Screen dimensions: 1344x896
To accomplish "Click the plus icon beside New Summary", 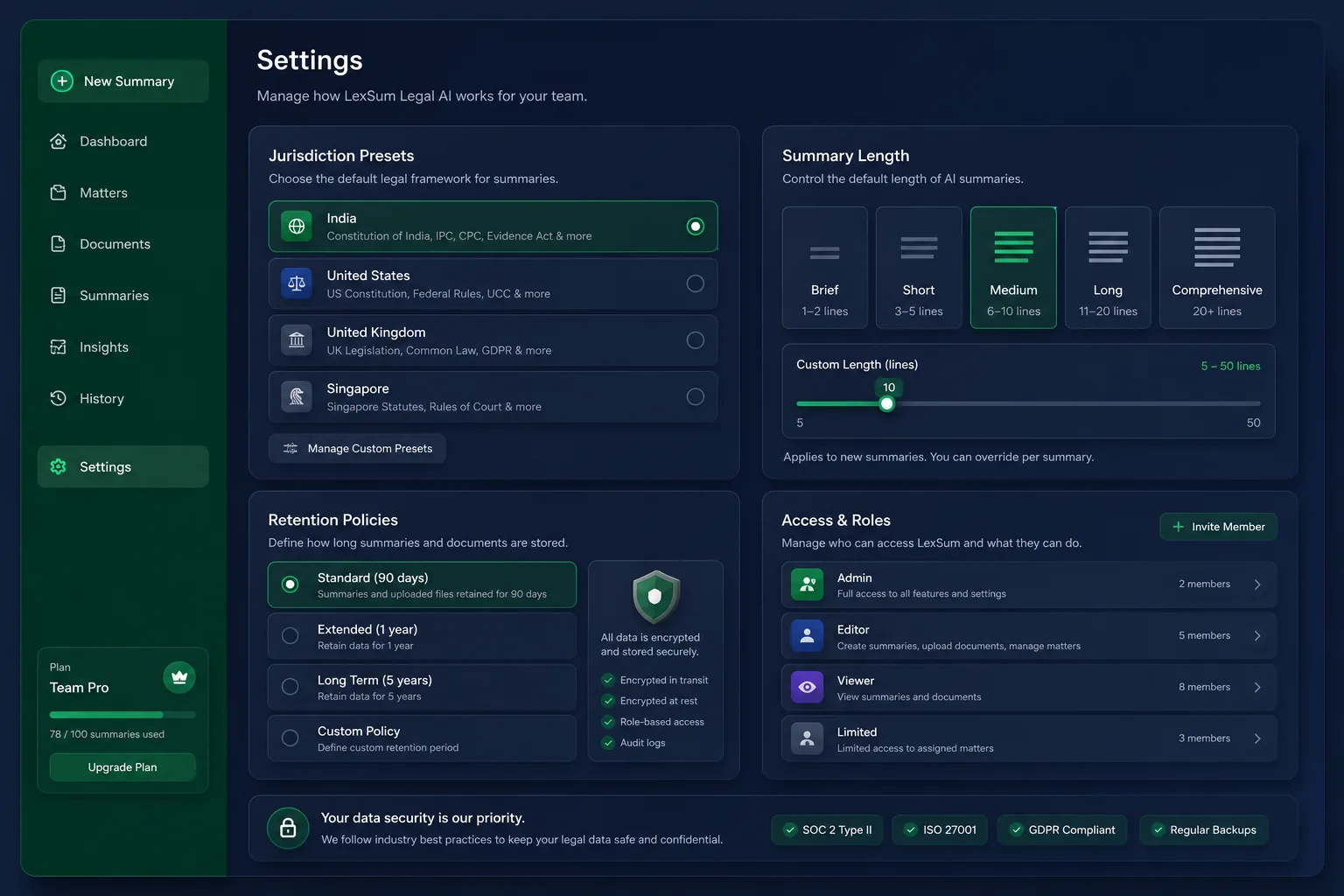I will coord(62,81).
